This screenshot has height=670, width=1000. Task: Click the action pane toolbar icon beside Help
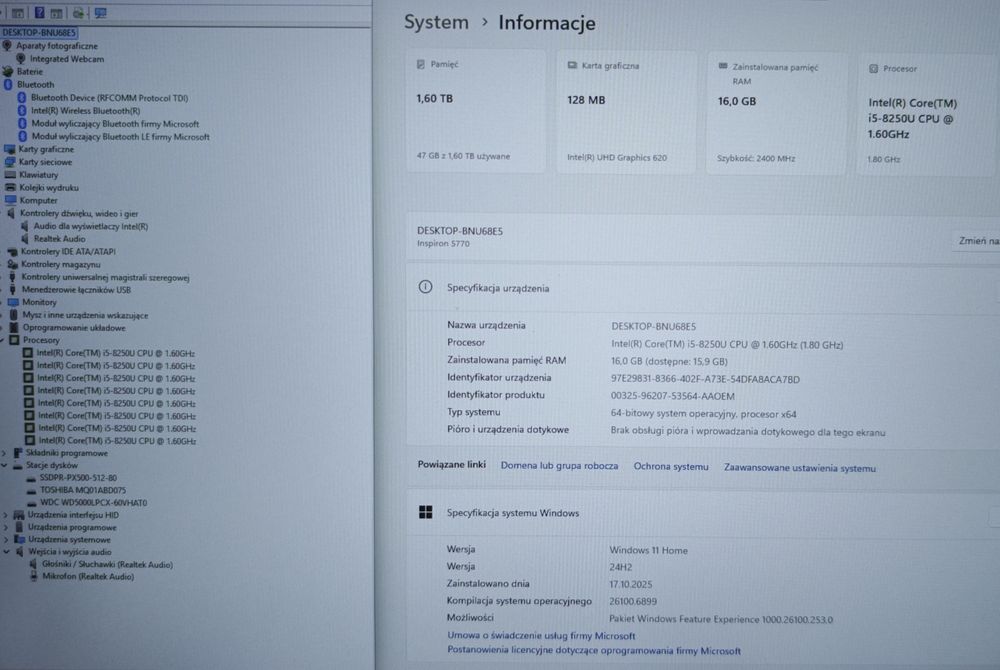click(56, 12)
